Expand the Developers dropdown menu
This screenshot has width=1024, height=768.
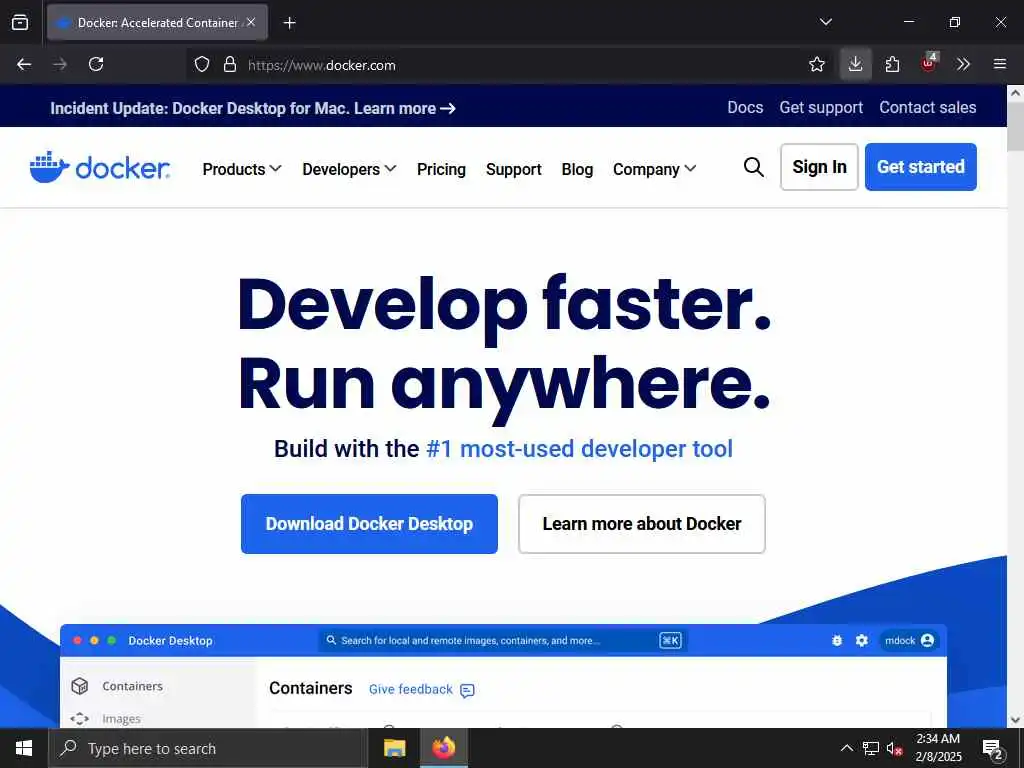pyautogui.click(x=349, y=169)
